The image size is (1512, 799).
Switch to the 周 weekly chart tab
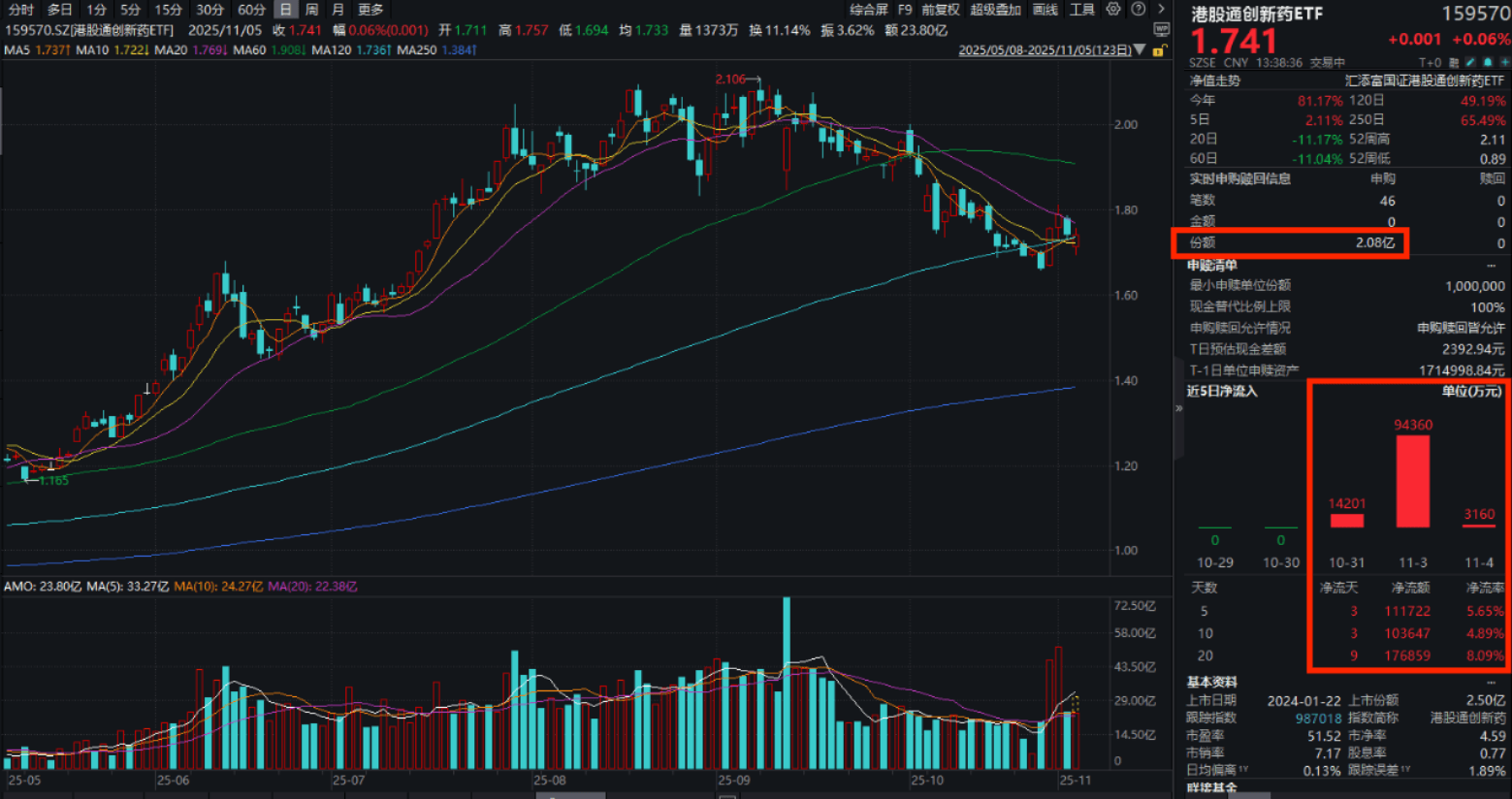pyautogui.click(x=313, y=10)
